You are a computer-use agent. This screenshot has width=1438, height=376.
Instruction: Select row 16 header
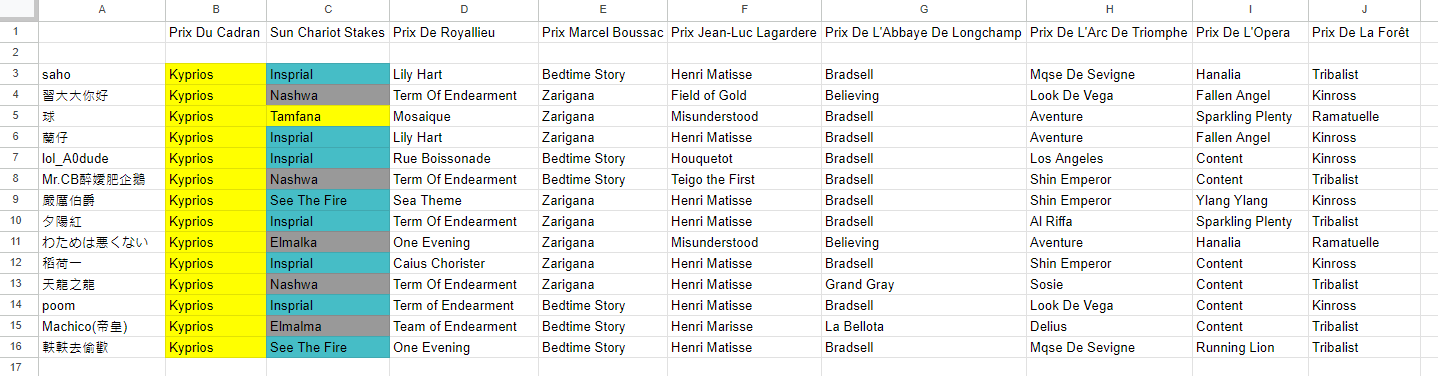tap(19, 347)
